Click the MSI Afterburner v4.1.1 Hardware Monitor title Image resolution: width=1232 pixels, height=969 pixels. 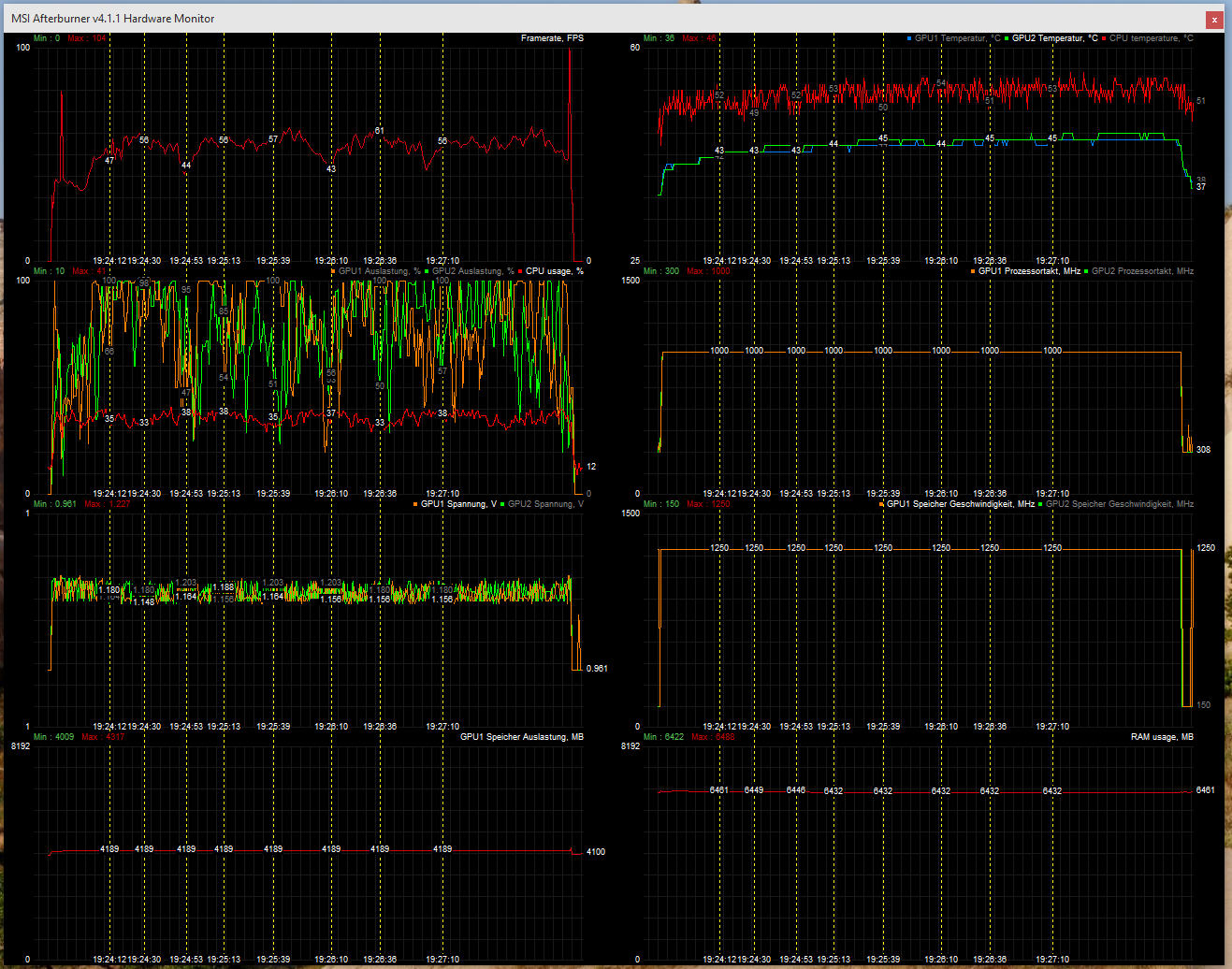112,19
